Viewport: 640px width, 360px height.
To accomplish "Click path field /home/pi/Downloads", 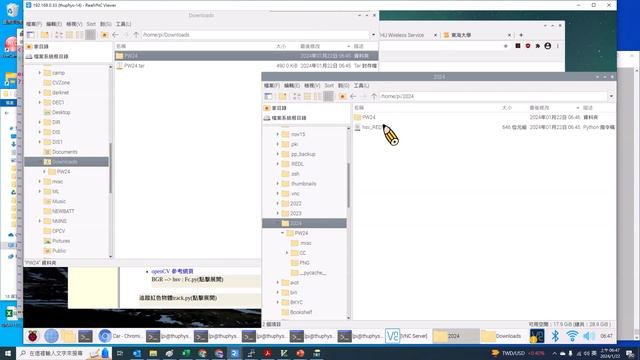I will click(256, 35).
